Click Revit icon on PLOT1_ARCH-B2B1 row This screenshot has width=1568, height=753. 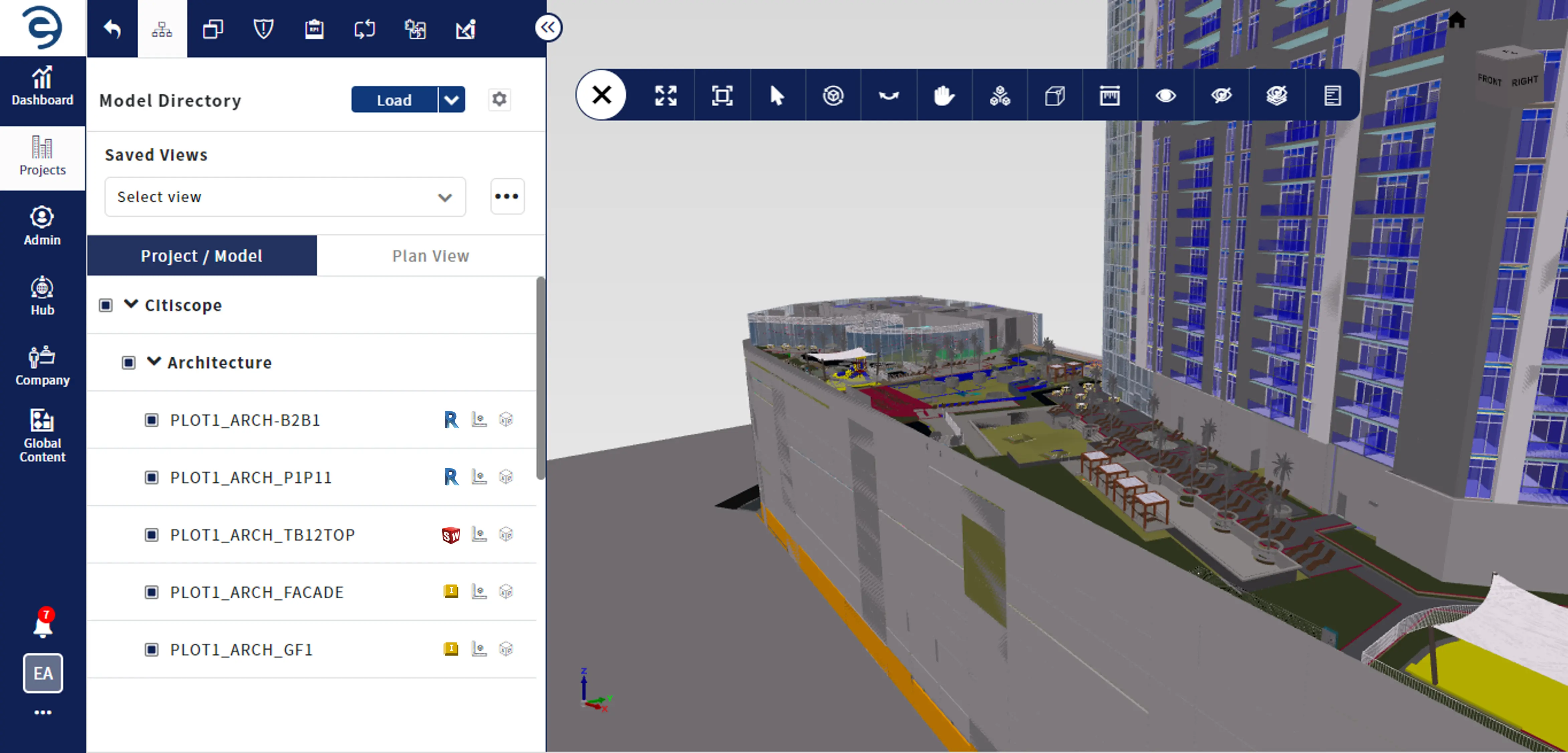[451, 420]
